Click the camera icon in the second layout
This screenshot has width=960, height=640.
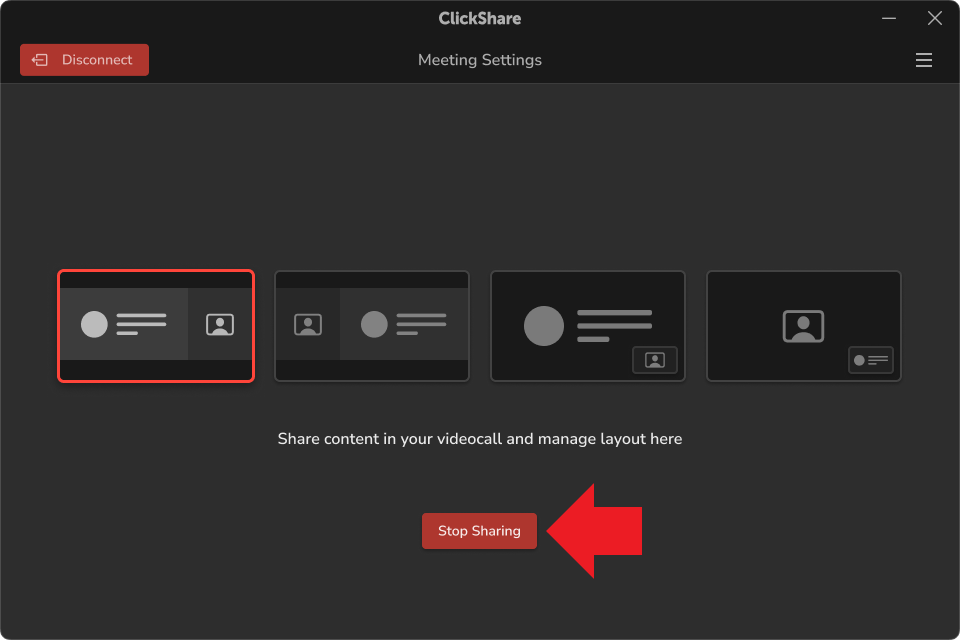(308, 324)
